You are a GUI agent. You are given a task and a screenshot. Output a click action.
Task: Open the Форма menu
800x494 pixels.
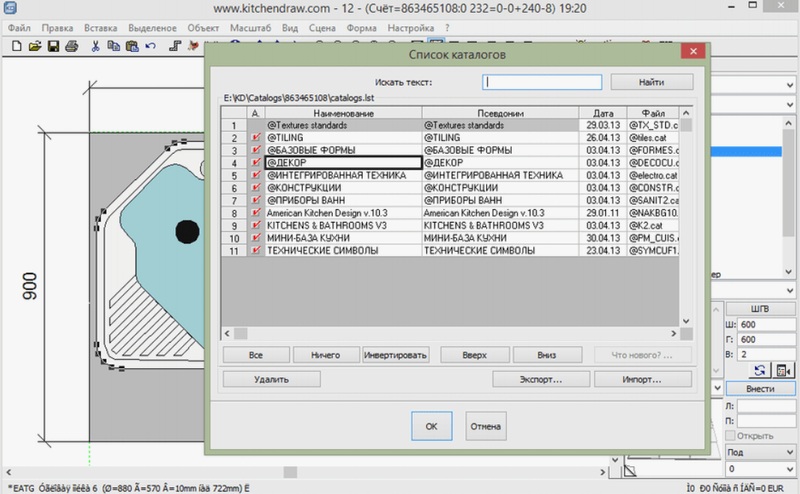pyautogui.click(x=361, y=28)
